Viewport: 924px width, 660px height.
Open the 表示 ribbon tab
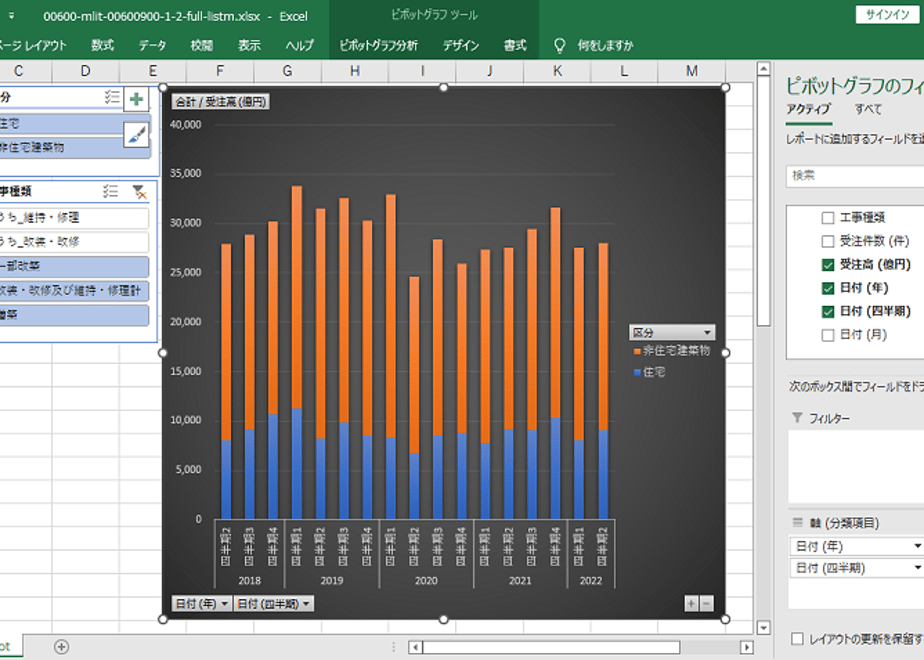[249, 45]
